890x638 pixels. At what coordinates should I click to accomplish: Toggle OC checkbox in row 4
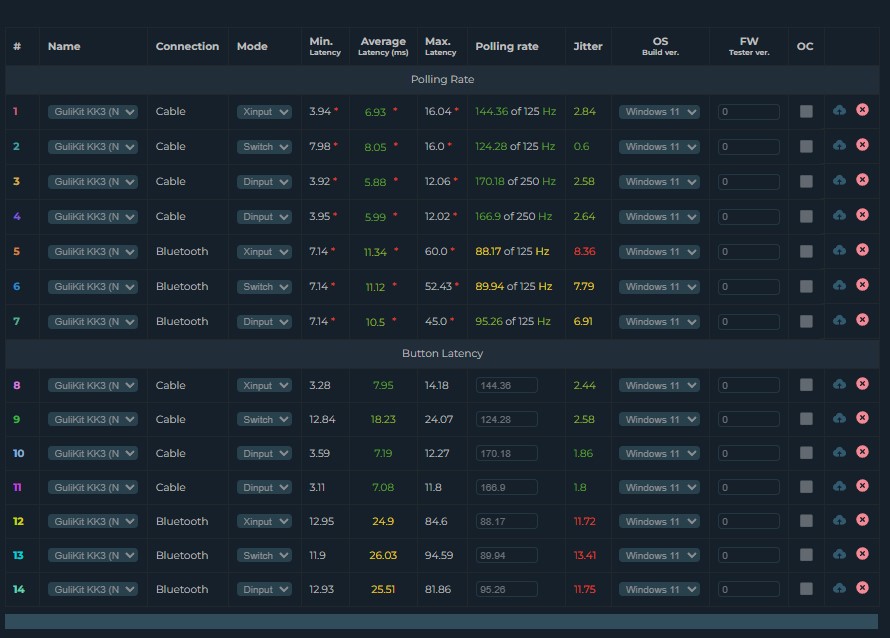(x=806, y=216)
